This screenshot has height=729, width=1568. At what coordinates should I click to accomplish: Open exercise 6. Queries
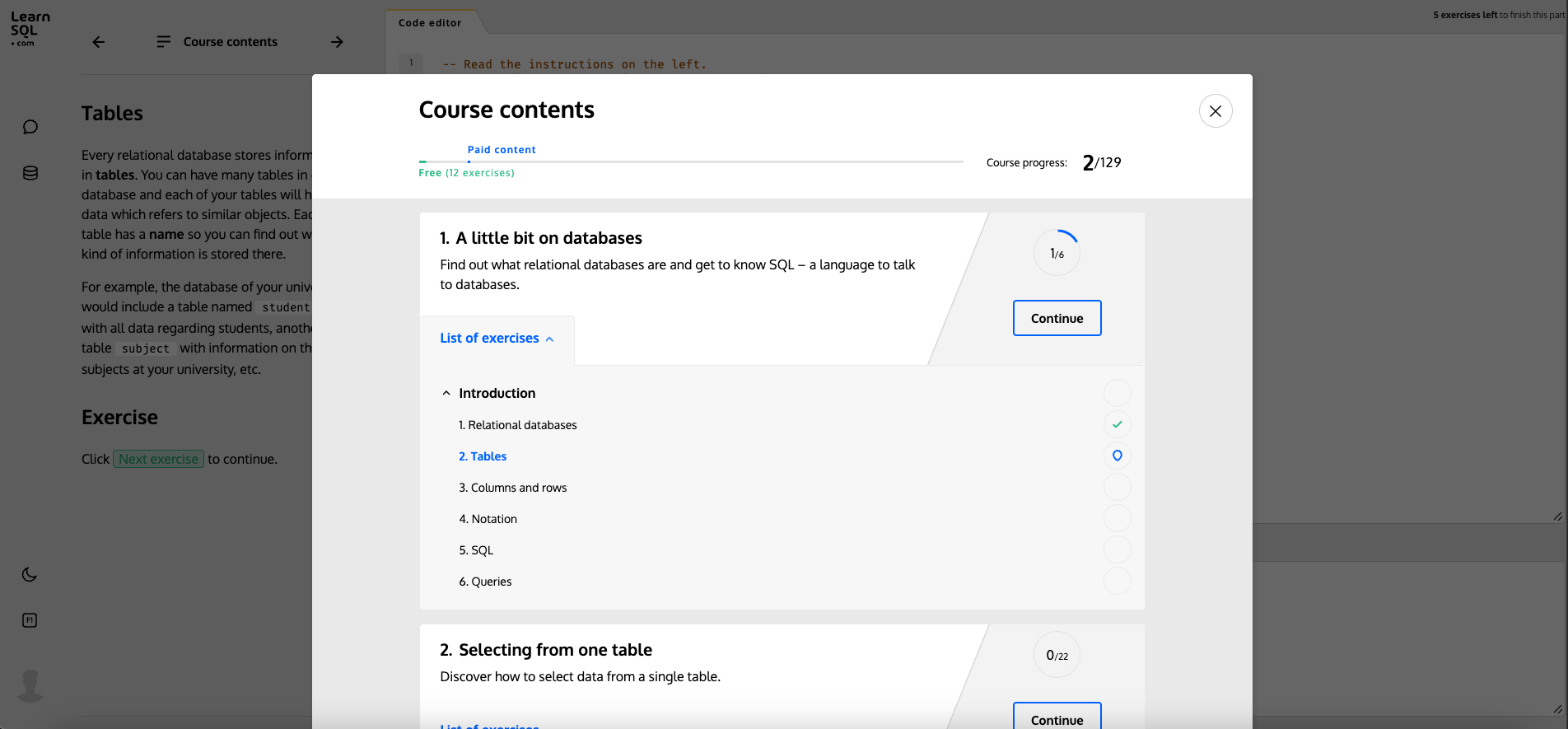(x=485, y=582)
